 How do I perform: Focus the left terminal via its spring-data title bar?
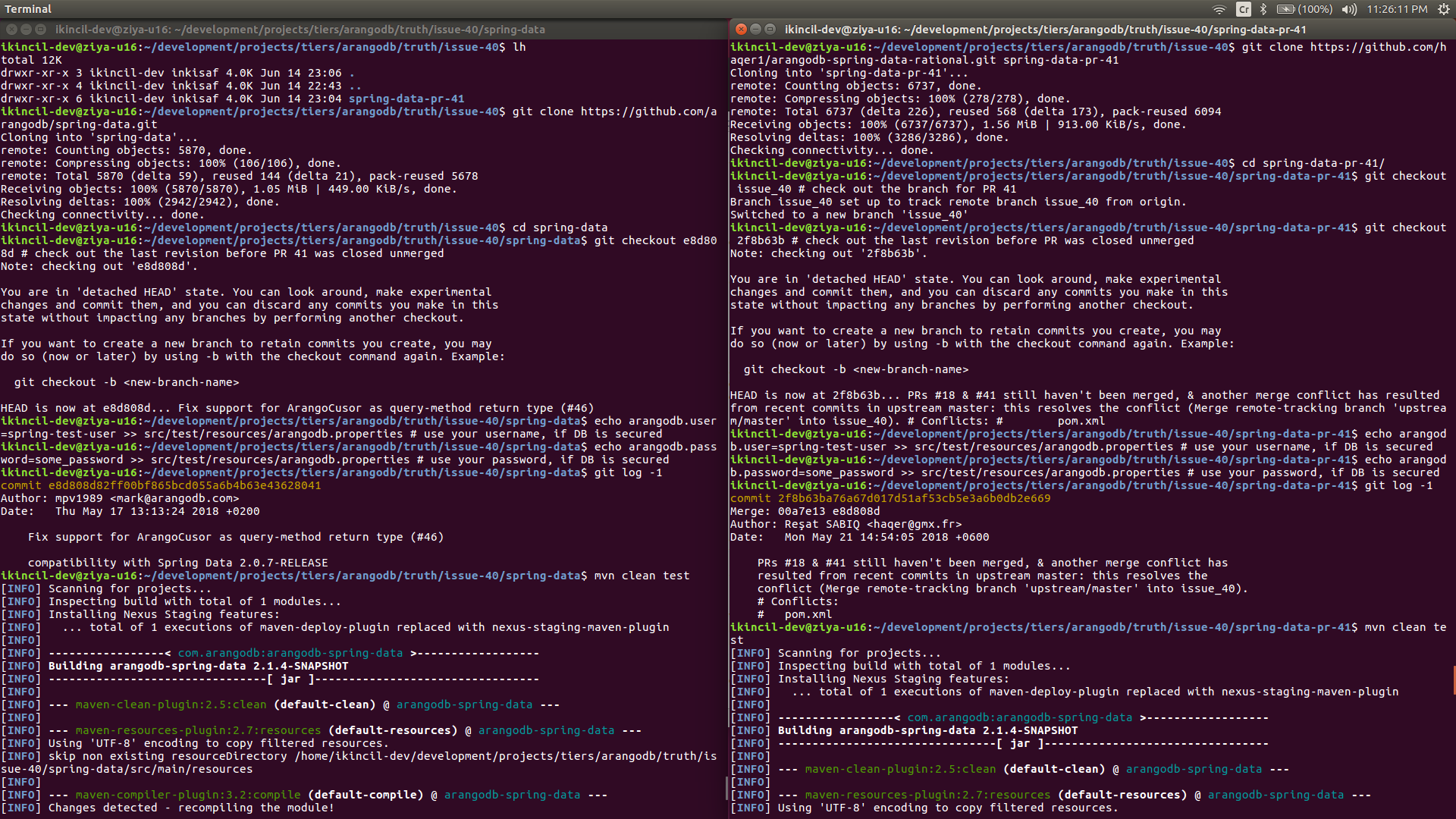click(x=300, y=30)
